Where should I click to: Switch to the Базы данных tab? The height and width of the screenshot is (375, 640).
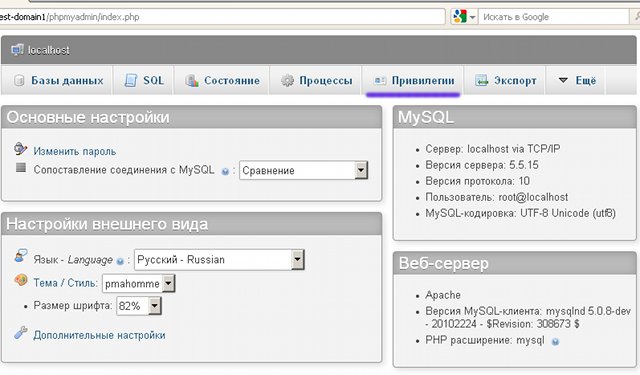pyautogui.click(x=58, y=80)
